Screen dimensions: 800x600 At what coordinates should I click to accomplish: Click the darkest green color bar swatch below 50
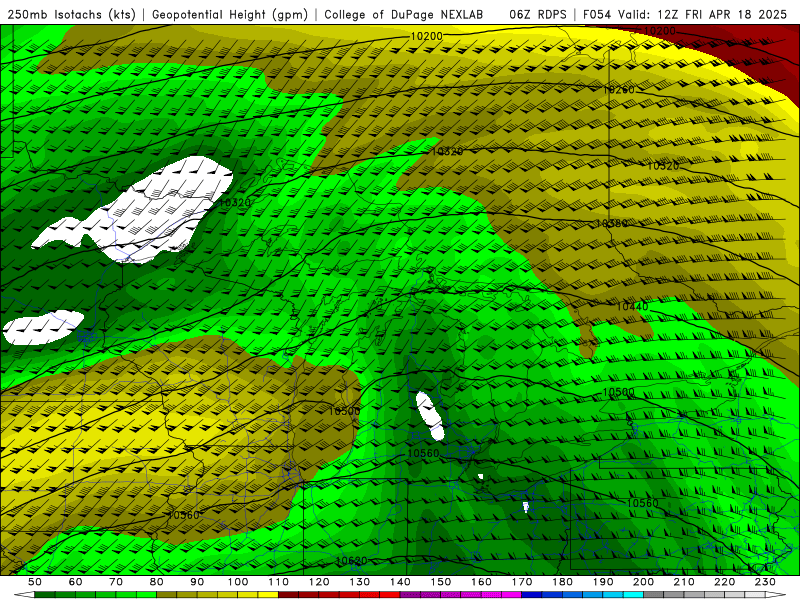coord(45,595)
